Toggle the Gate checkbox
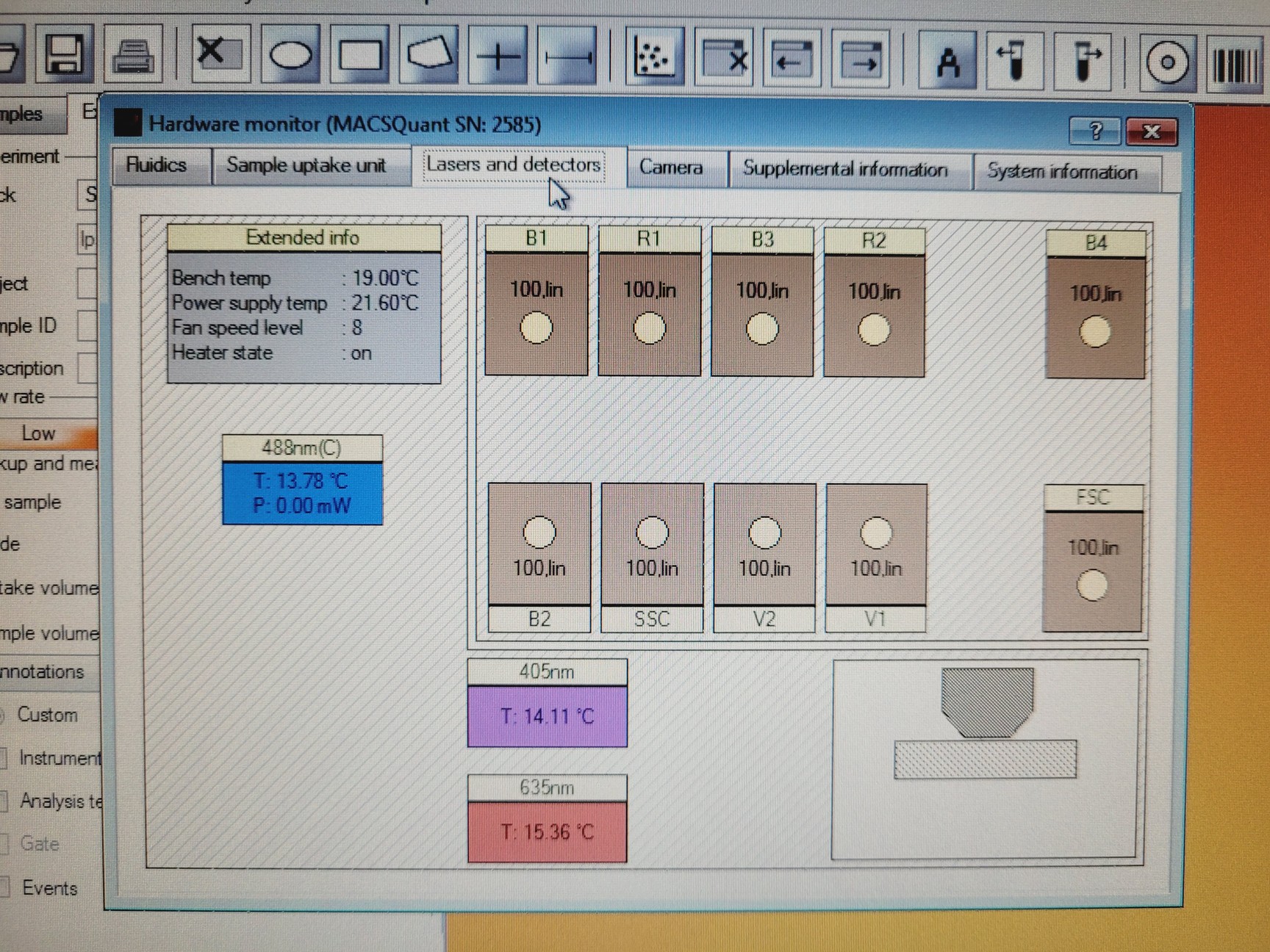This screenshot has height=952, width=1270. pyautogui.click(x=6, y=844)
